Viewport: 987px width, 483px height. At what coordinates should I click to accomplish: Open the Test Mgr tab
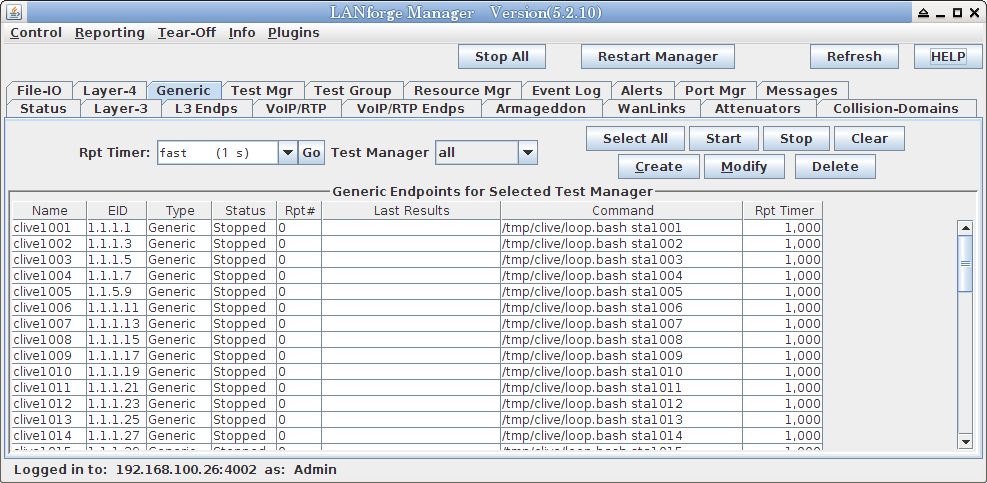point(262,91)
